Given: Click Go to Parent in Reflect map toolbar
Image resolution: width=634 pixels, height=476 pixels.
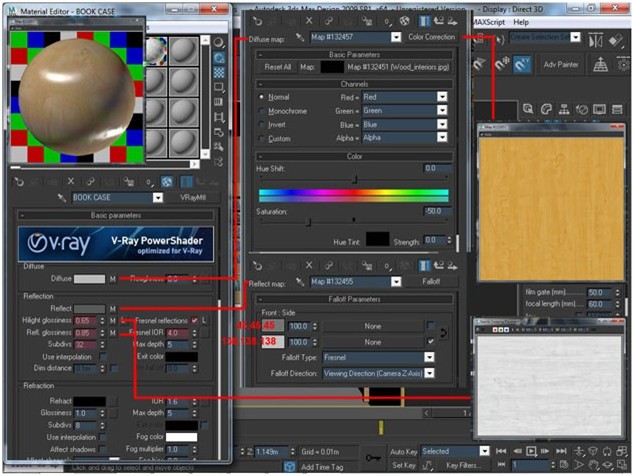Looking at the screenshot, I should pyautogui.click(x=439, y=266).
